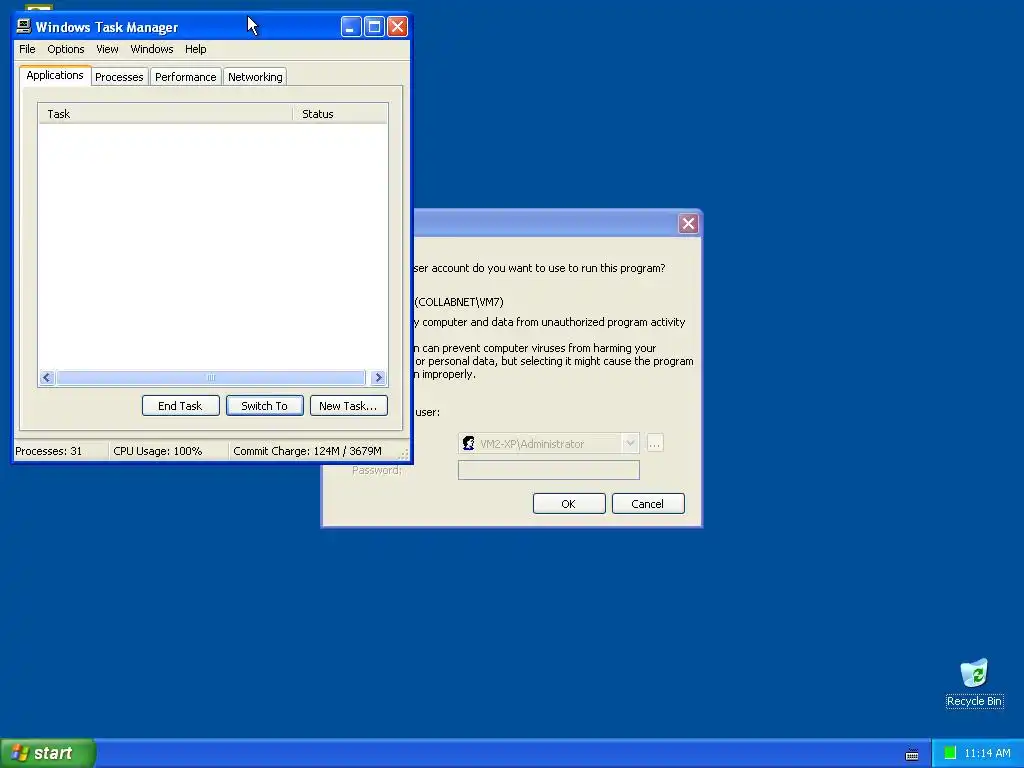Click the 11:14 AM system clock
This screenshot has height=768, width=1024.
[x=987, y=753]
